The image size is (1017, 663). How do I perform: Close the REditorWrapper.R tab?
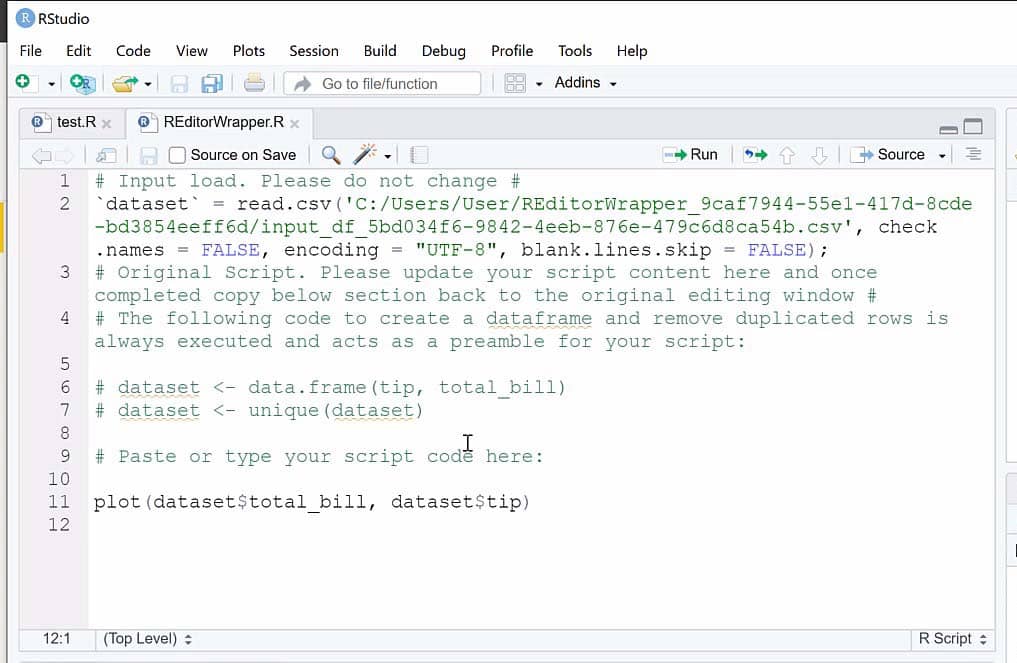coord(294,123)
